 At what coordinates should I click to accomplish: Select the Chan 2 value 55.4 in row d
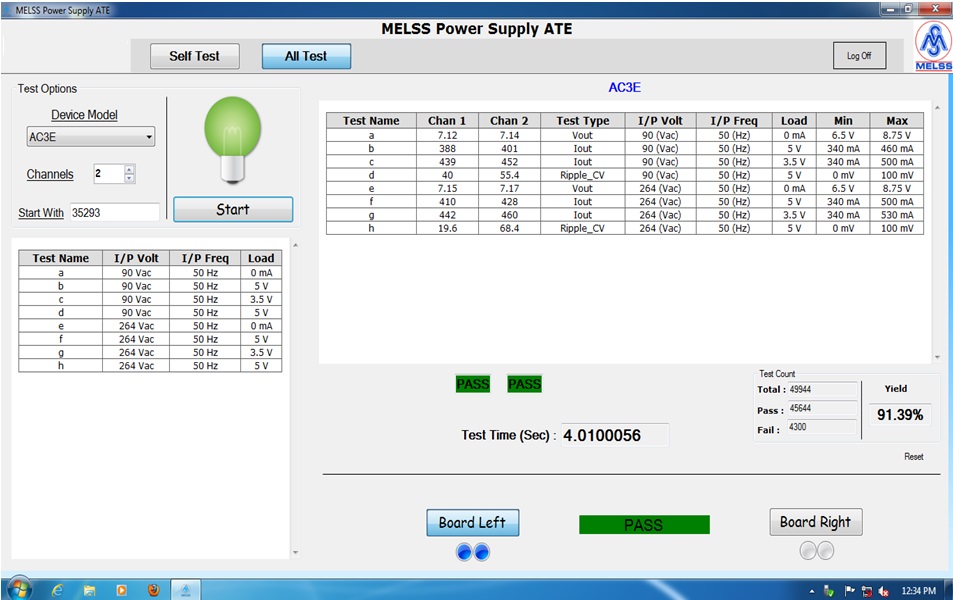(x=509, y=175)
